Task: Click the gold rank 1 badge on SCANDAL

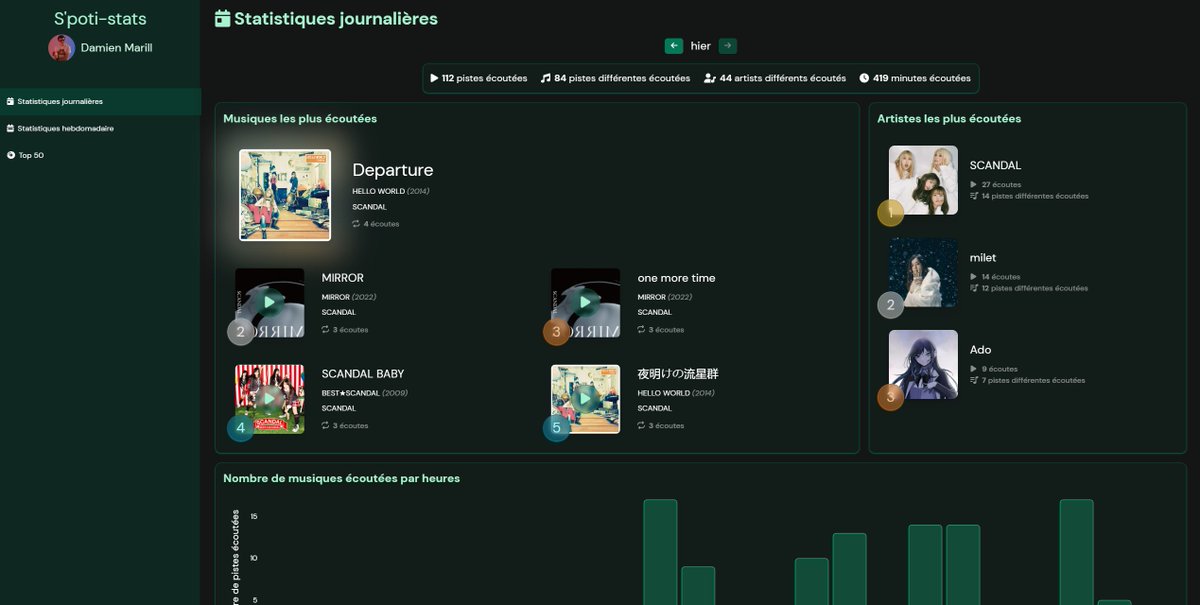Action: click(891, 213)
